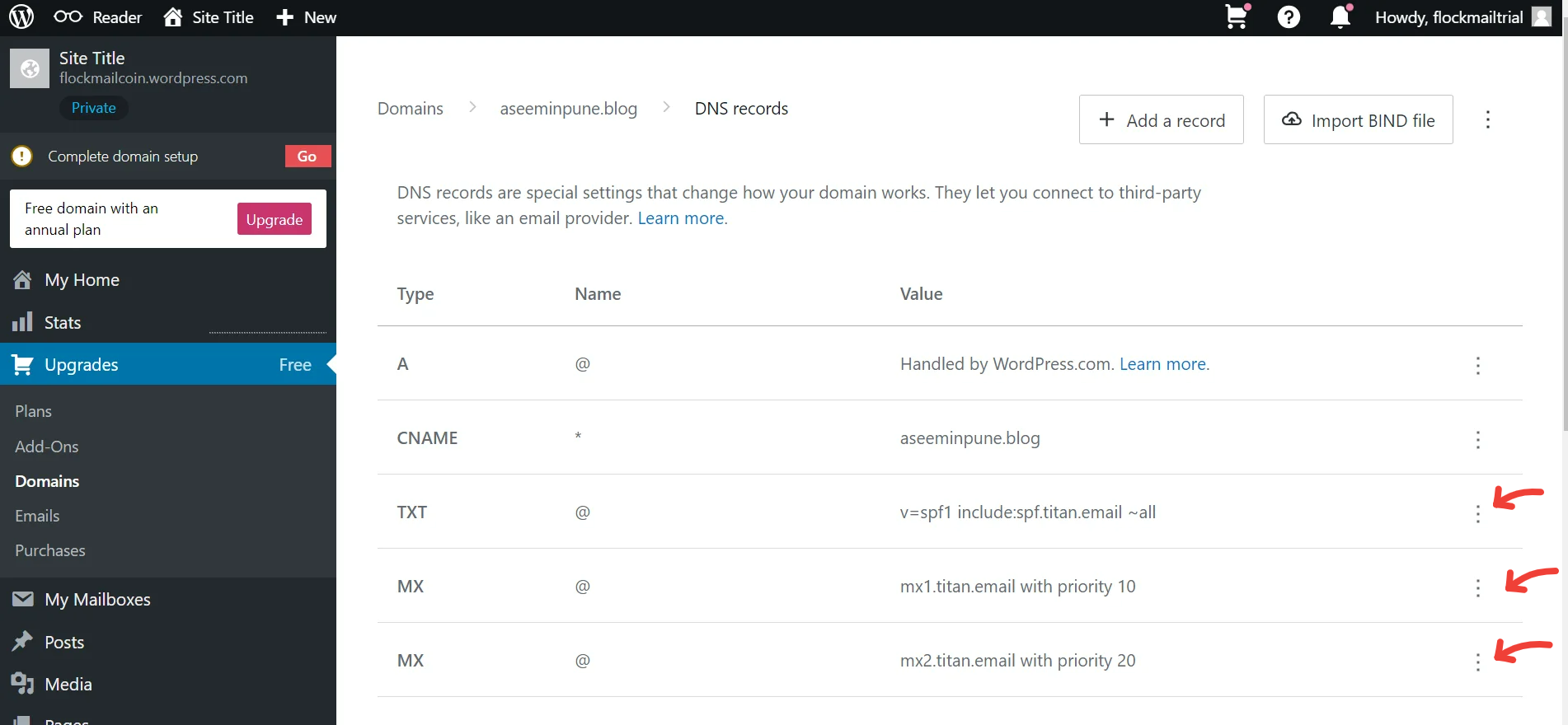Image resolution: width=1568 pixels, height=725 pixels.
Task: Click the TXT value v=spf1 include:spf.titan.email
Action: pyautogui.click(x=1028, y=512)
